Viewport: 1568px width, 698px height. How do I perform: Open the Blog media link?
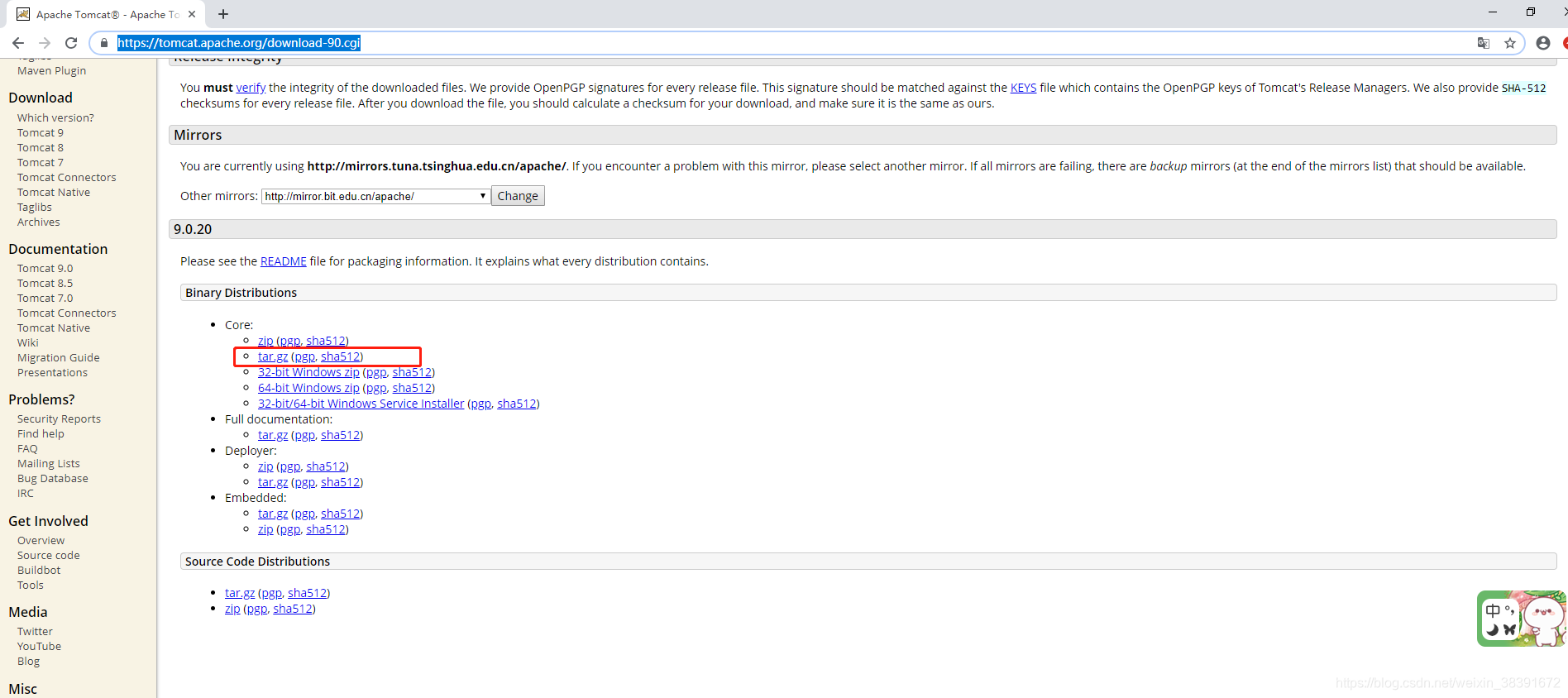tap(28, 662)
